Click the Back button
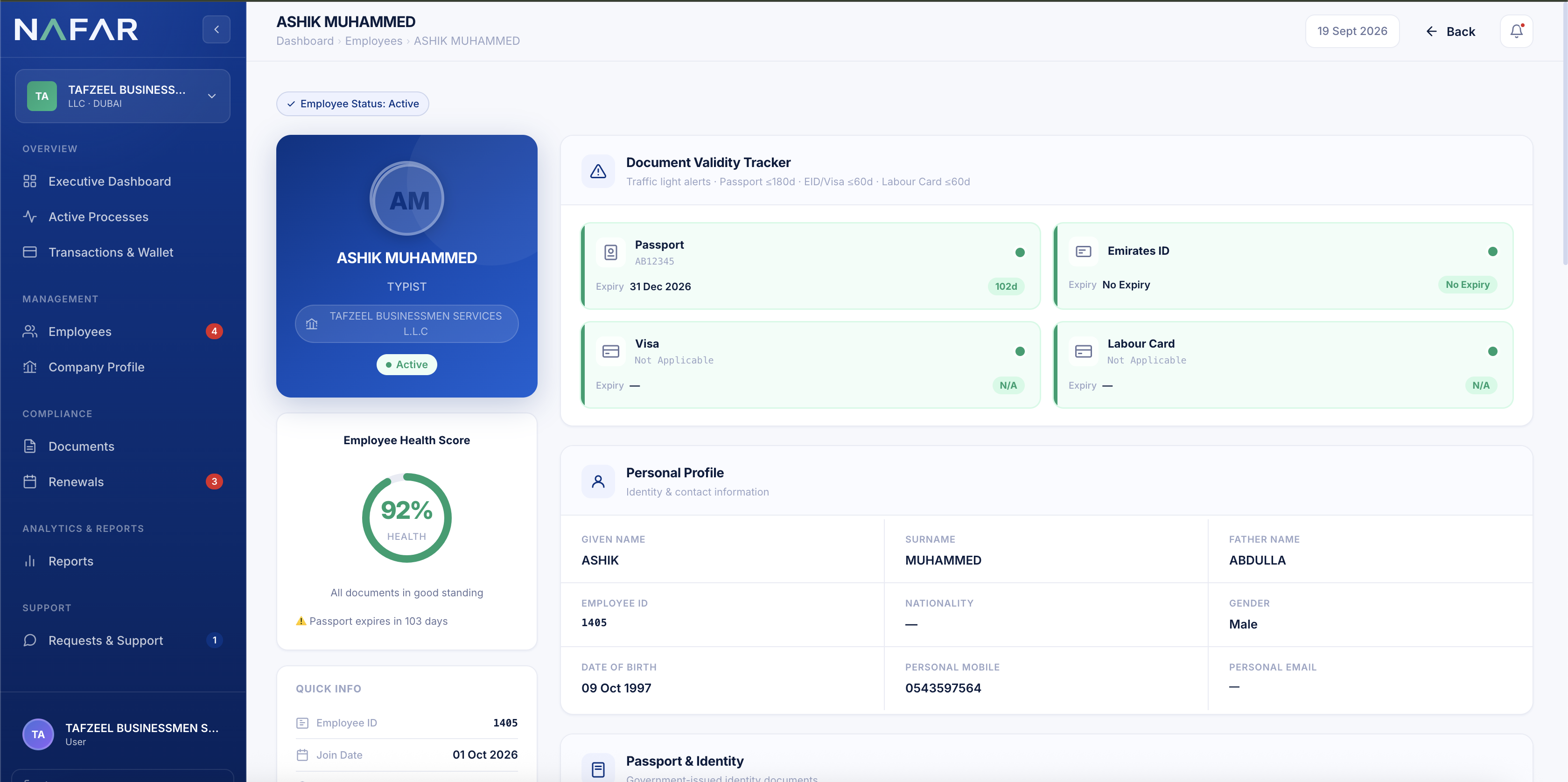 [x=1450, y=31]
